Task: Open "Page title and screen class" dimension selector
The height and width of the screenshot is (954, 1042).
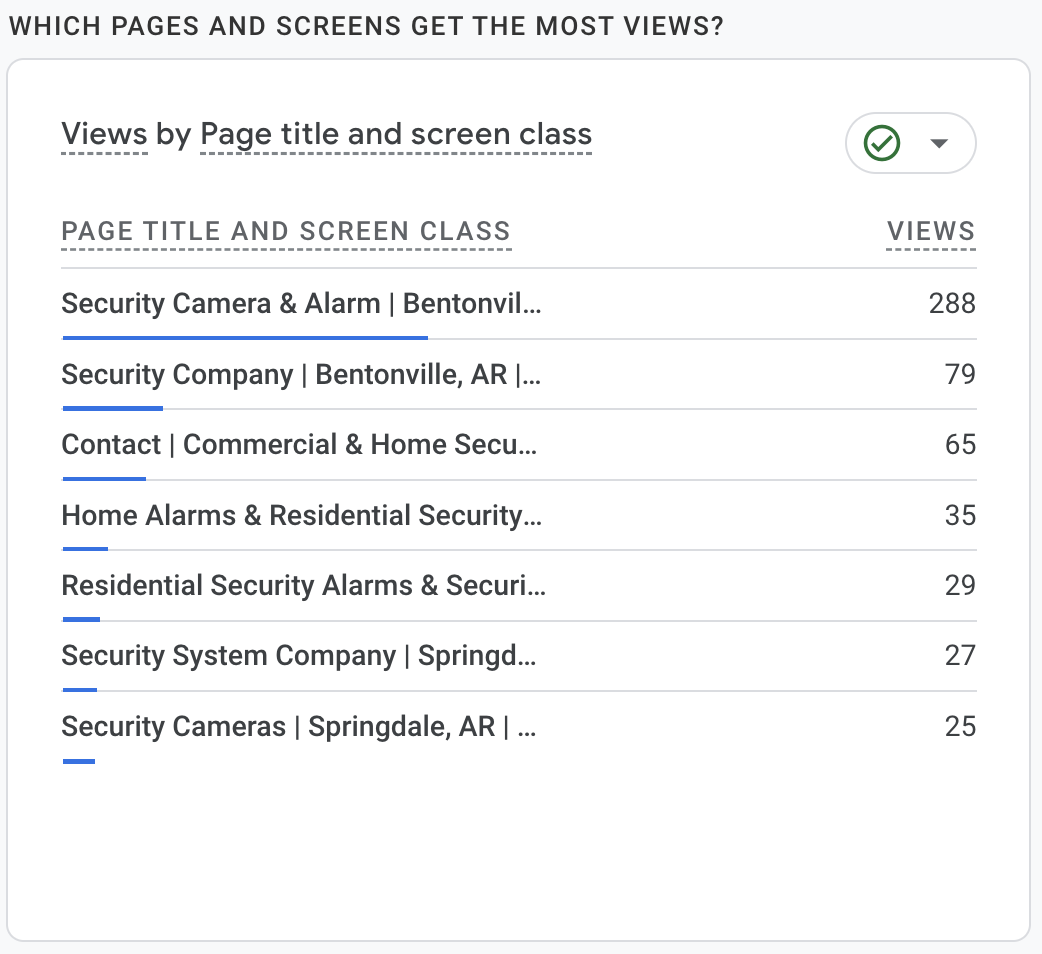Action: (396, 135)
